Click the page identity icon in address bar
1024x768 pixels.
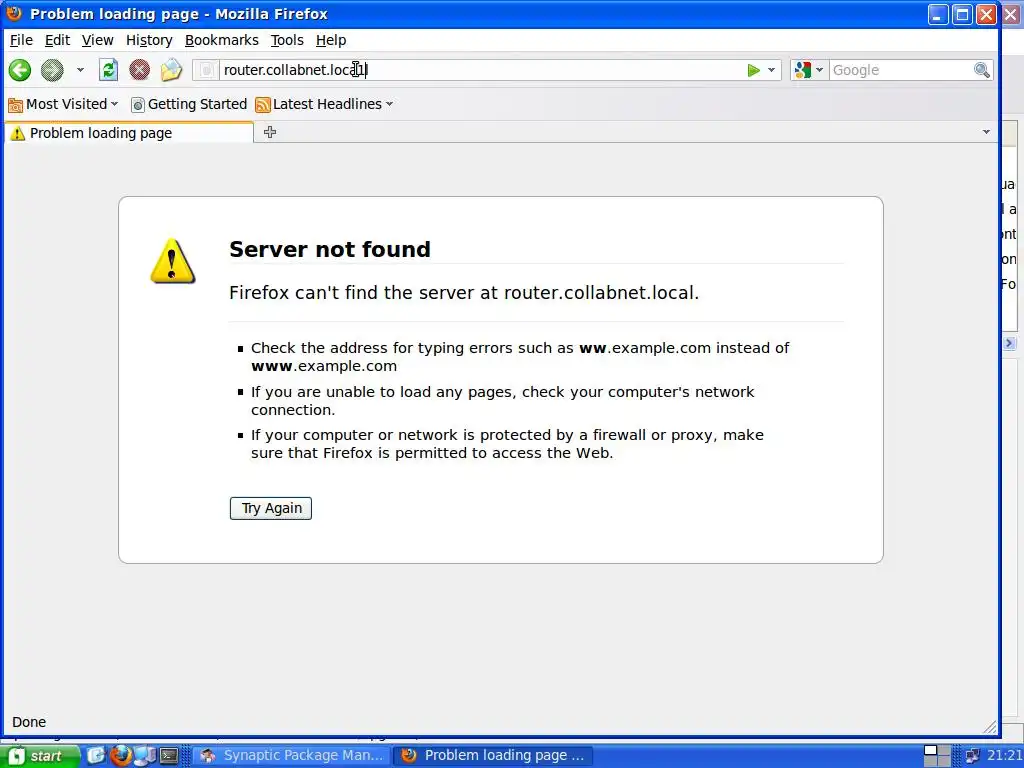(x=206, y=70)
